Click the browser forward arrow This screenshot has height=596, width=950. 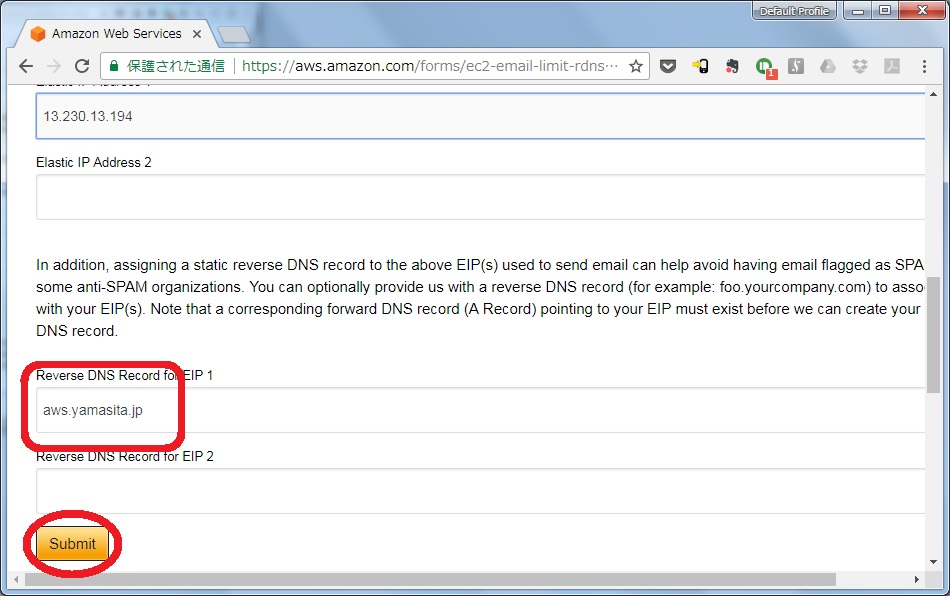click(x=54, y=66)
